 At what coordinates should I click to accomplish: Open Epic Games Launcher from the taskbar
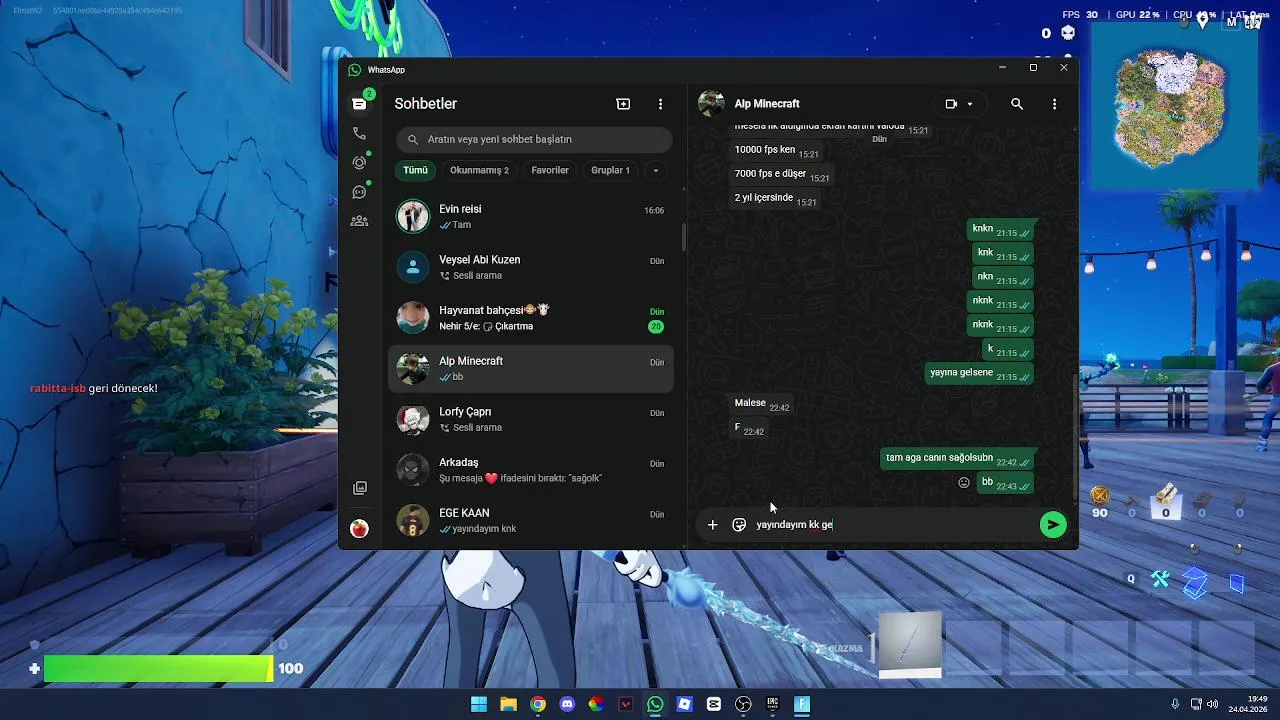click(772, 704)
